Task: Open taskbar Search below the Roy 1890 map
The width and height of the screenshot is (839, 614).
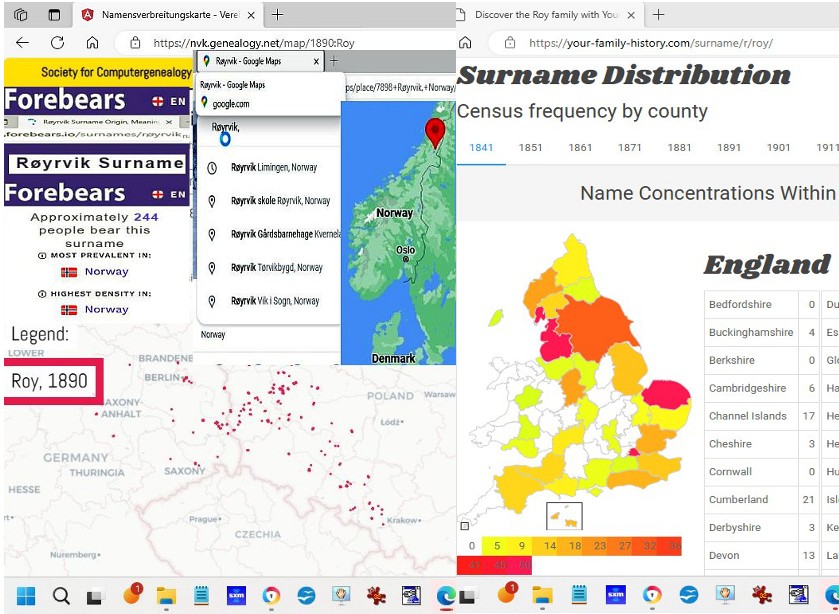Action: point(61,595)
